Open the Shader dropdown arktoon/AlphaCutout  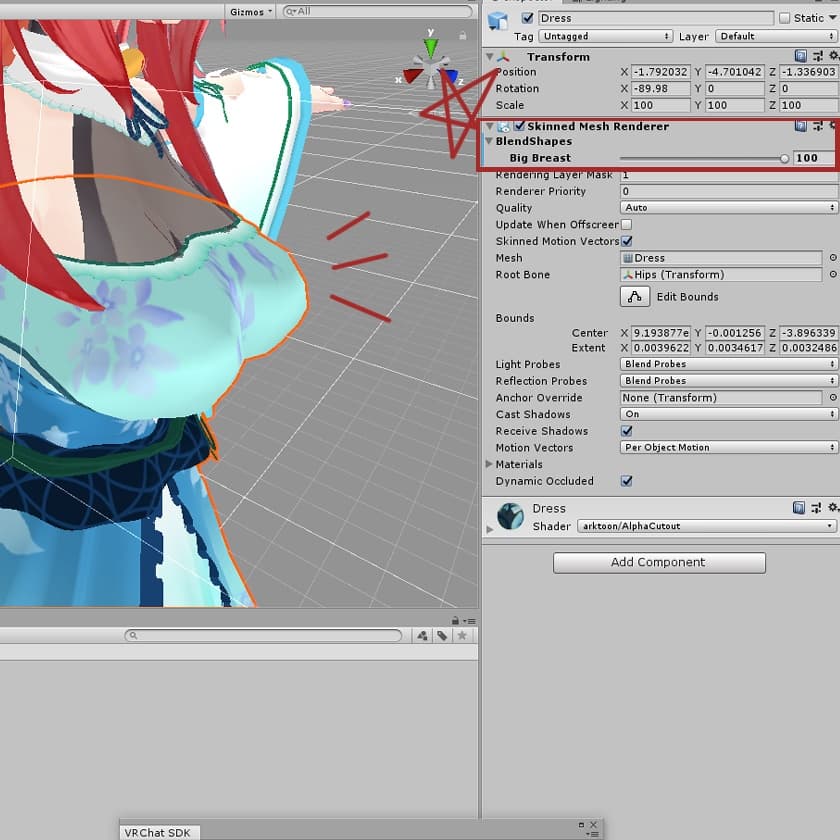point(706,526)
